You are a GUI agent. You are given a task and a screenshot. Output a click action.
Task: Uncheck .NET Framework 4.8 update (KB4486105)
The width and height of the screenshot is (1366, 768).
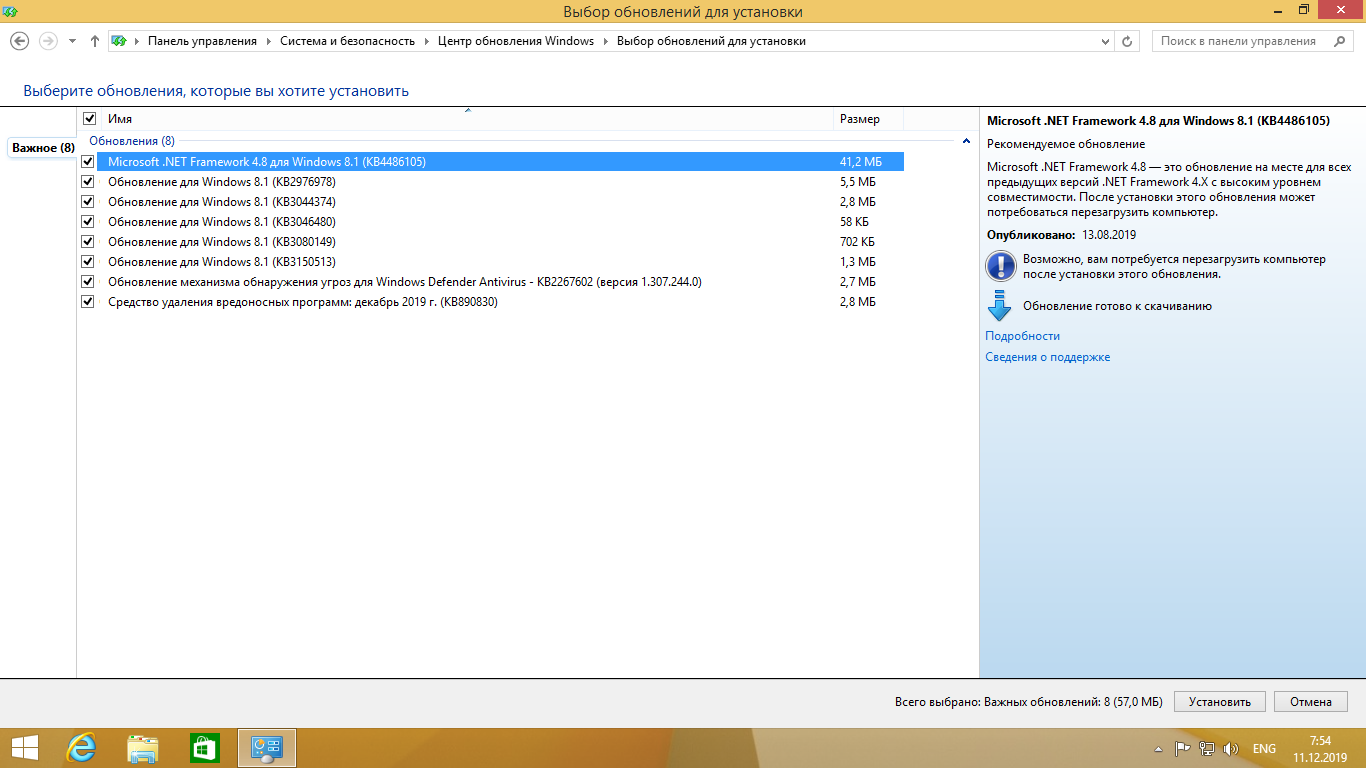coord(88,161)
